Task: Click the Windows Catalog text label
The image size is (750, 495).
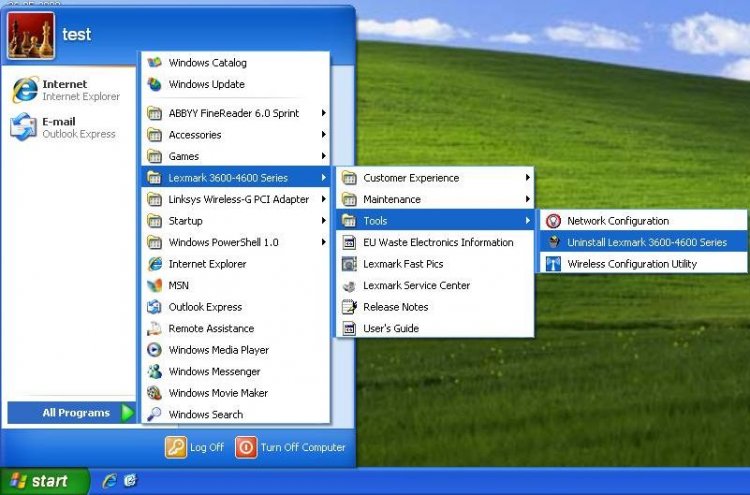Action: click(208, 63)
